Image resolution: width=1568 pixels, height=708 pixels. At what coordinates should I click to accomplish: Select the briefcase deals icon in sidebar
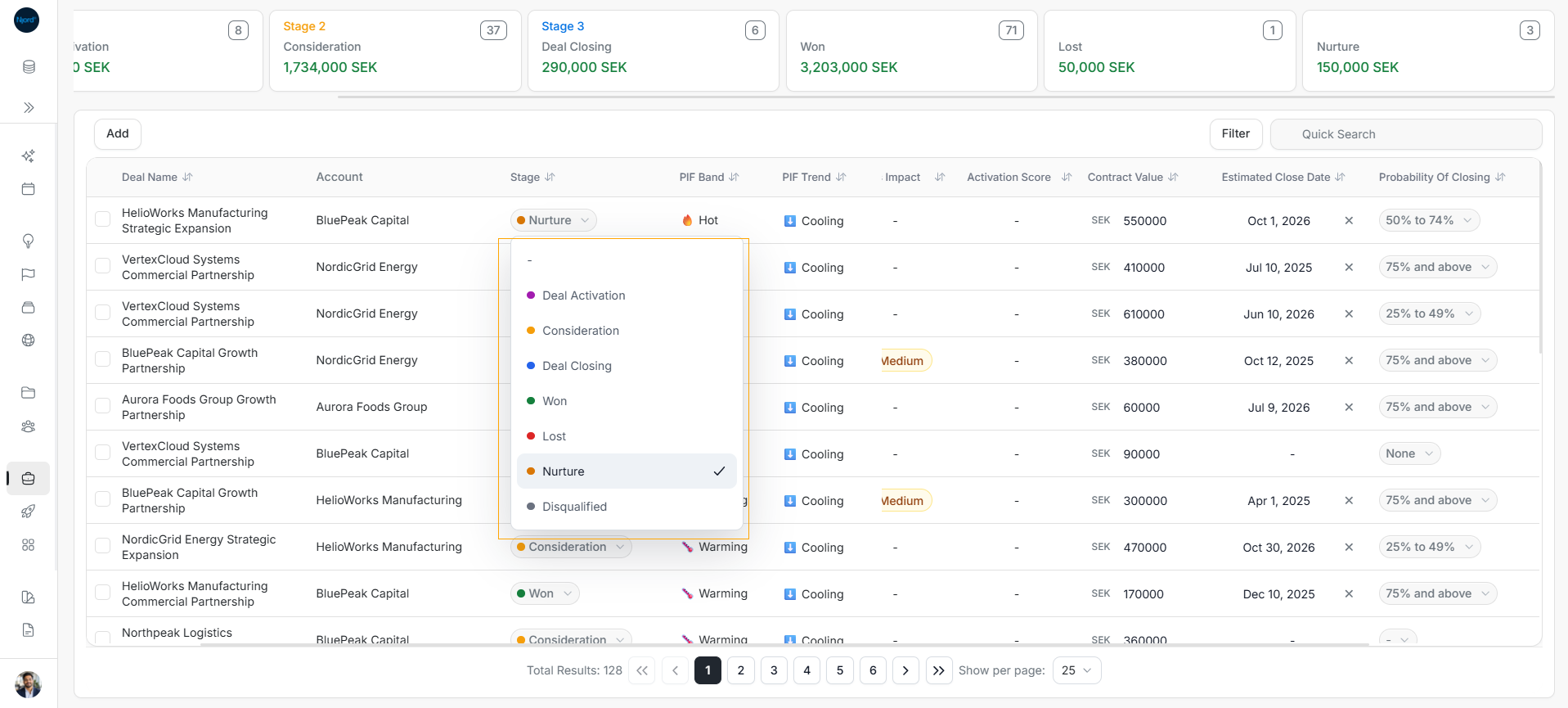[29, 479]
